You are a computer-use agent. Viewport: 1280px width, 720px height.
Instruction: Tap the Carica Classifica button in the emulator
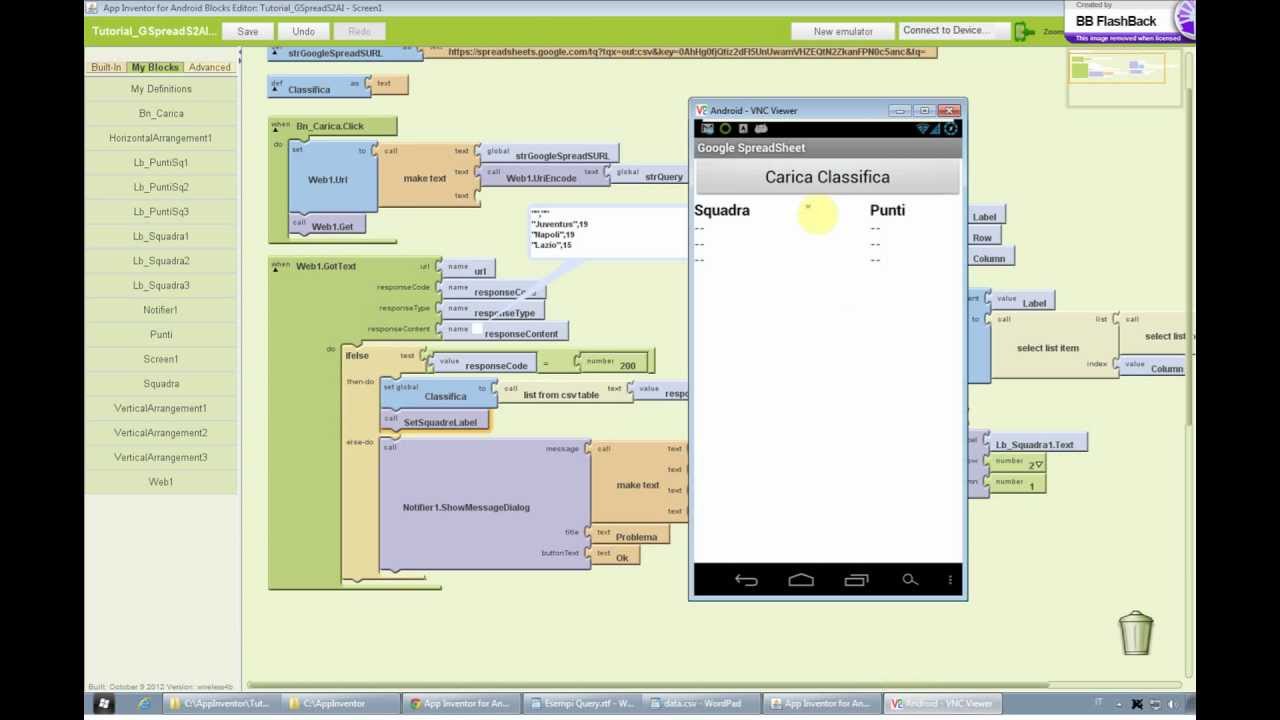point(827,177)
